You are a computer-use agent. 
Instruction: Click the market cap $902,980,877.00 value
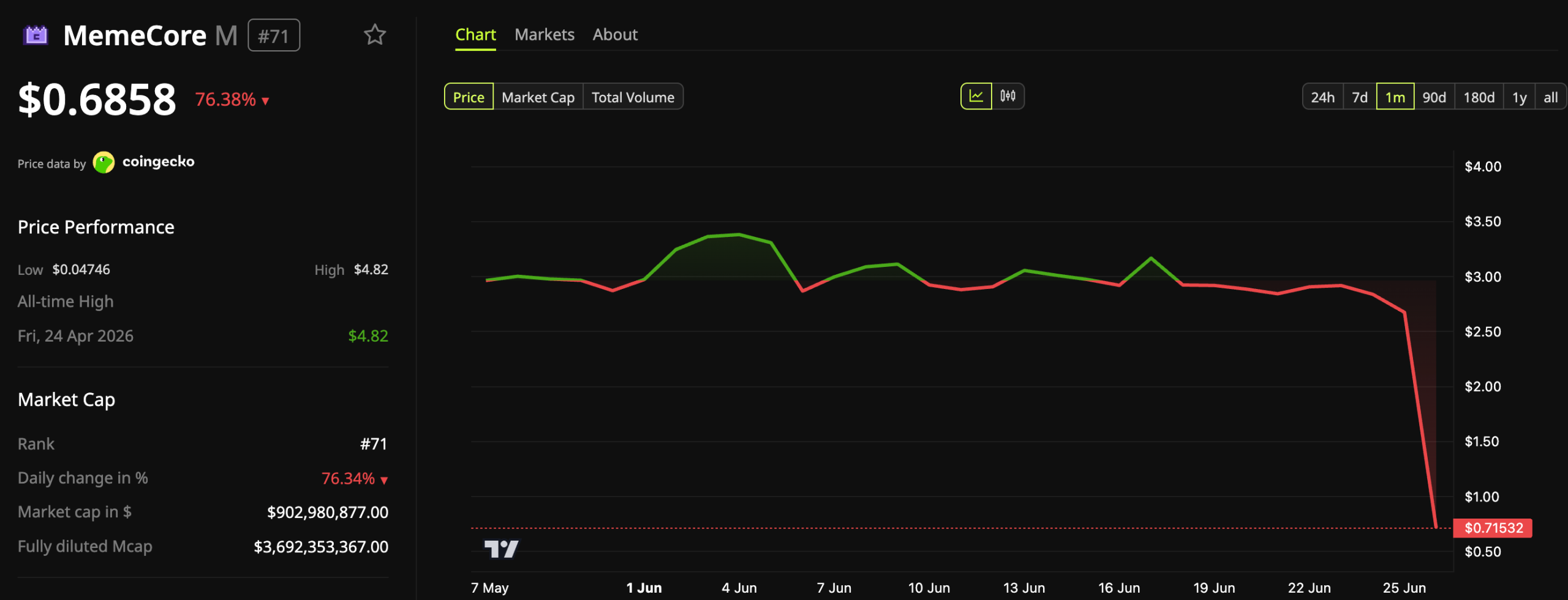coord(328,512)
